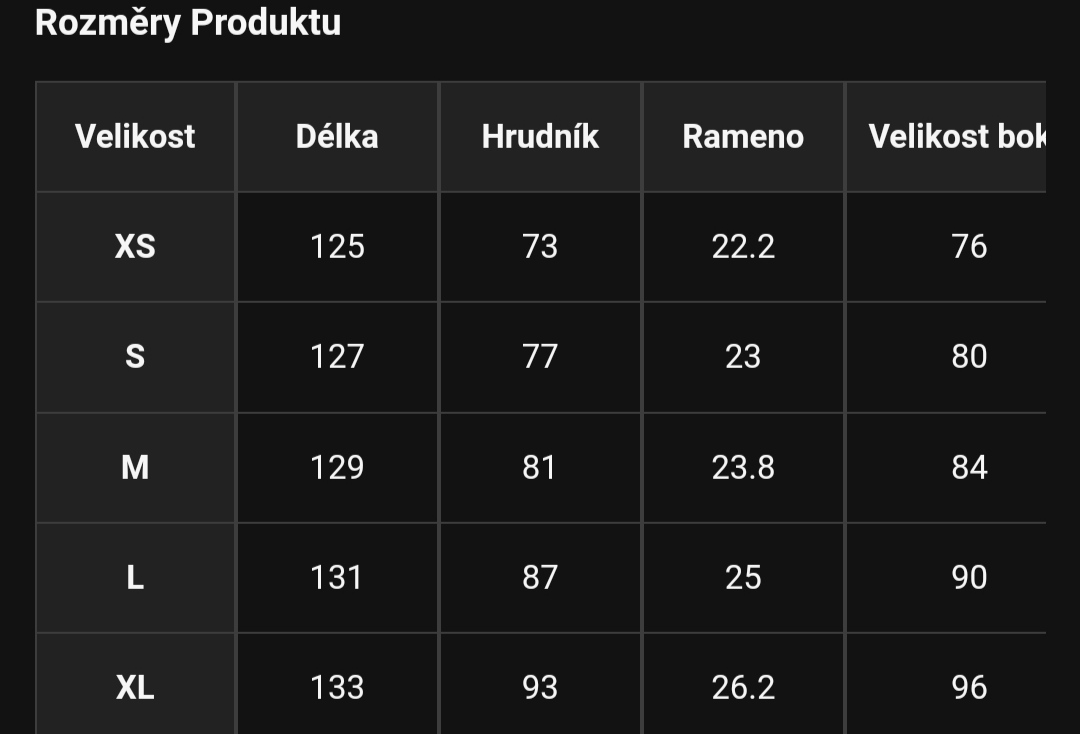This screenshot has width=1080, height=734.
Task: Select the 26.2 shoulder cell for XL
Action: 742,687
